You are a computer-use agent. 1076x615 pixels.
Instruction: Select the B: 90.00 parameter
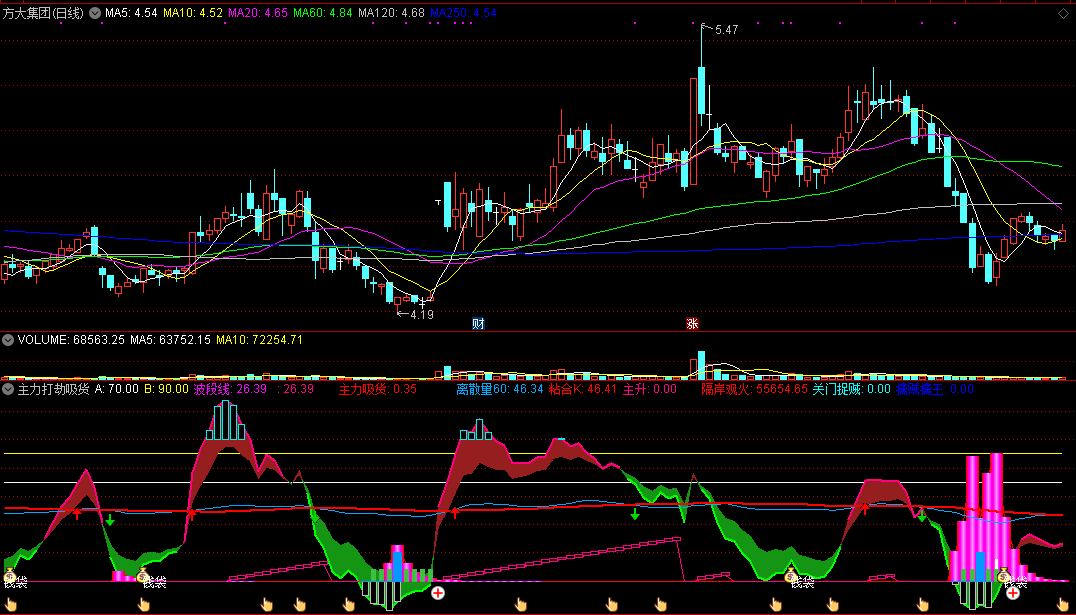(165, 389)
